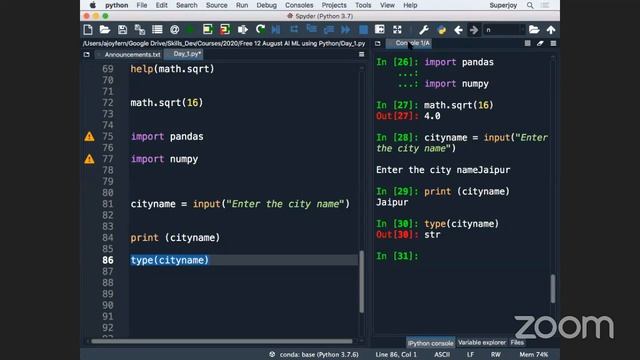Click the console browse tabs button
Screen dimensions: 640x360
pos(378,43)
